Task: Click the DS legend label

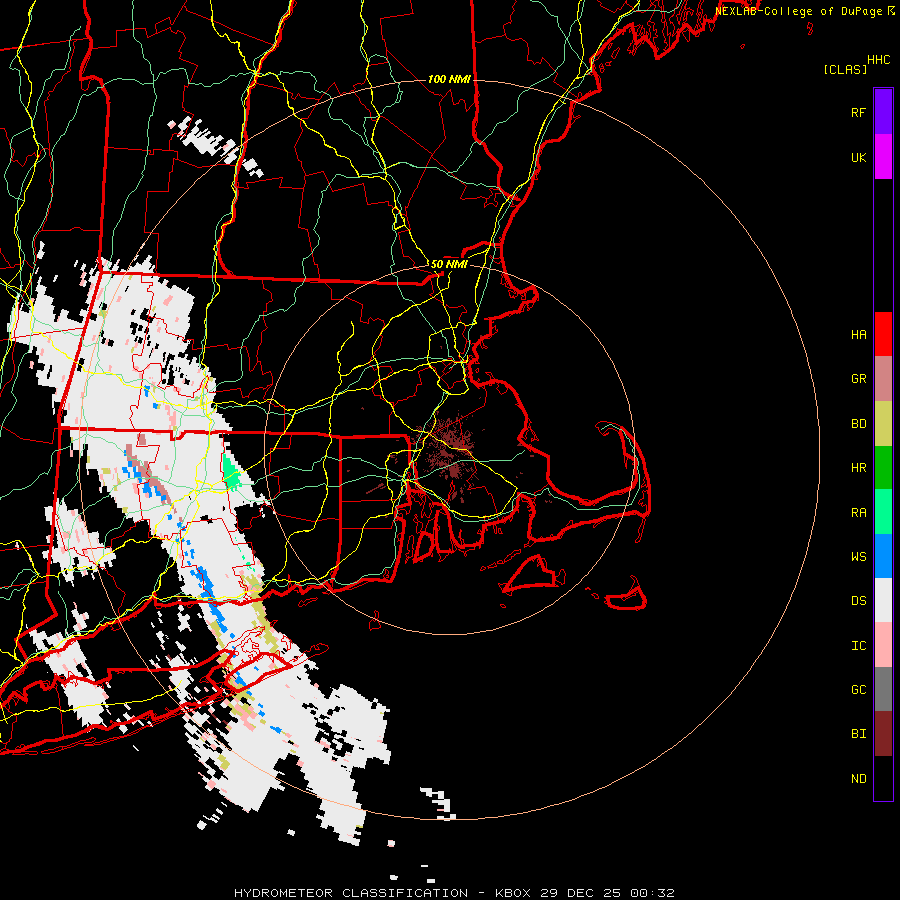Action: coord(858,601)
